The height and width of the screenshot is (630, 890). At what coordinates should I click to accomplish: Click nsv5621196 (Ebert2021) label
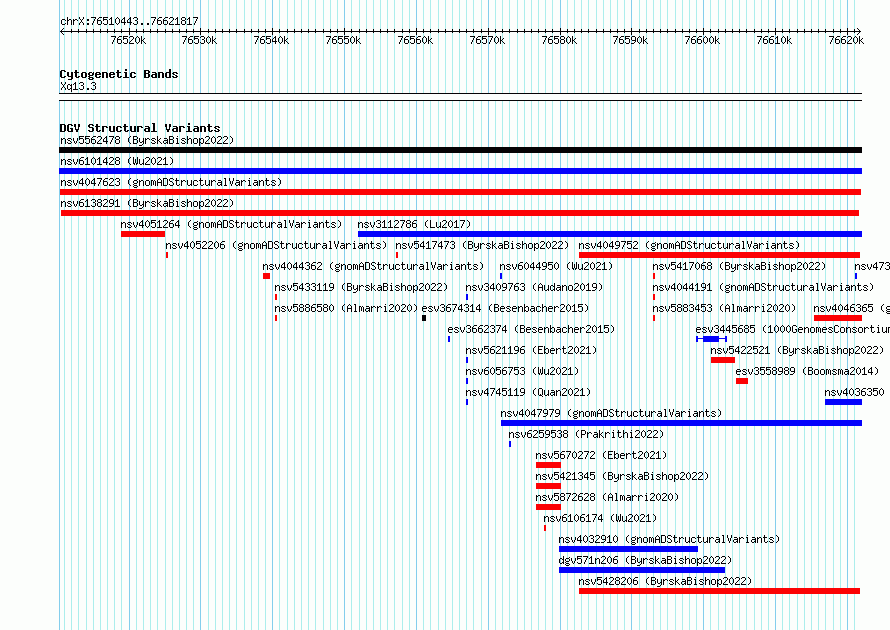click(x=531, y=350)
